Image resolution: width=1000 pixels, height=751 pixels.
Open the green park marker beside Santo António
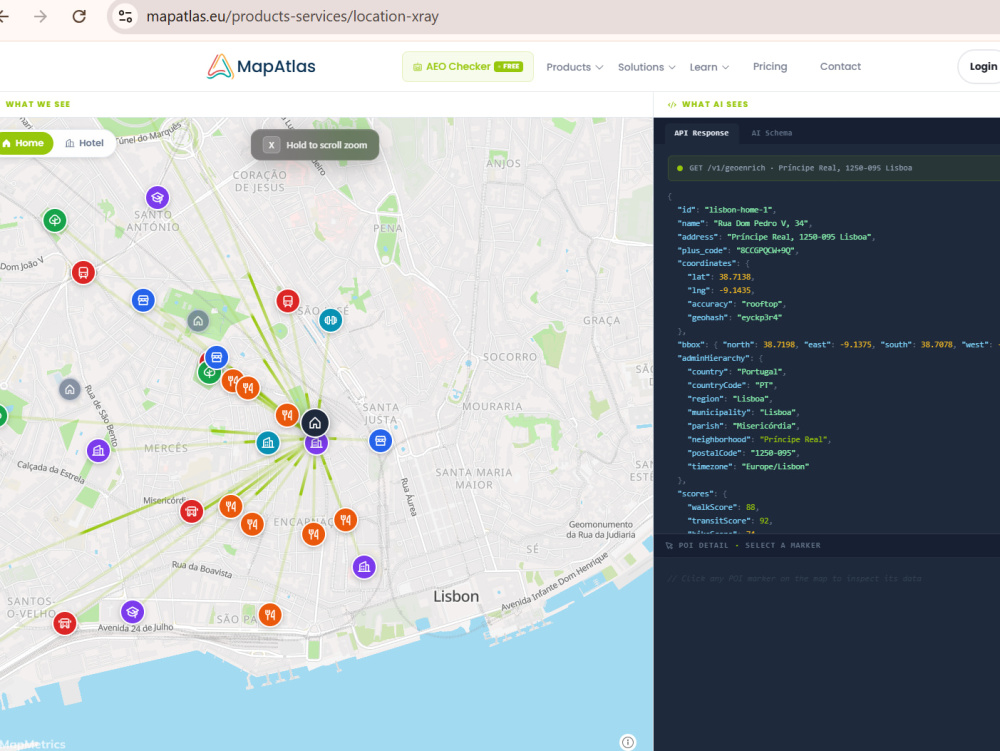(55, 221)
